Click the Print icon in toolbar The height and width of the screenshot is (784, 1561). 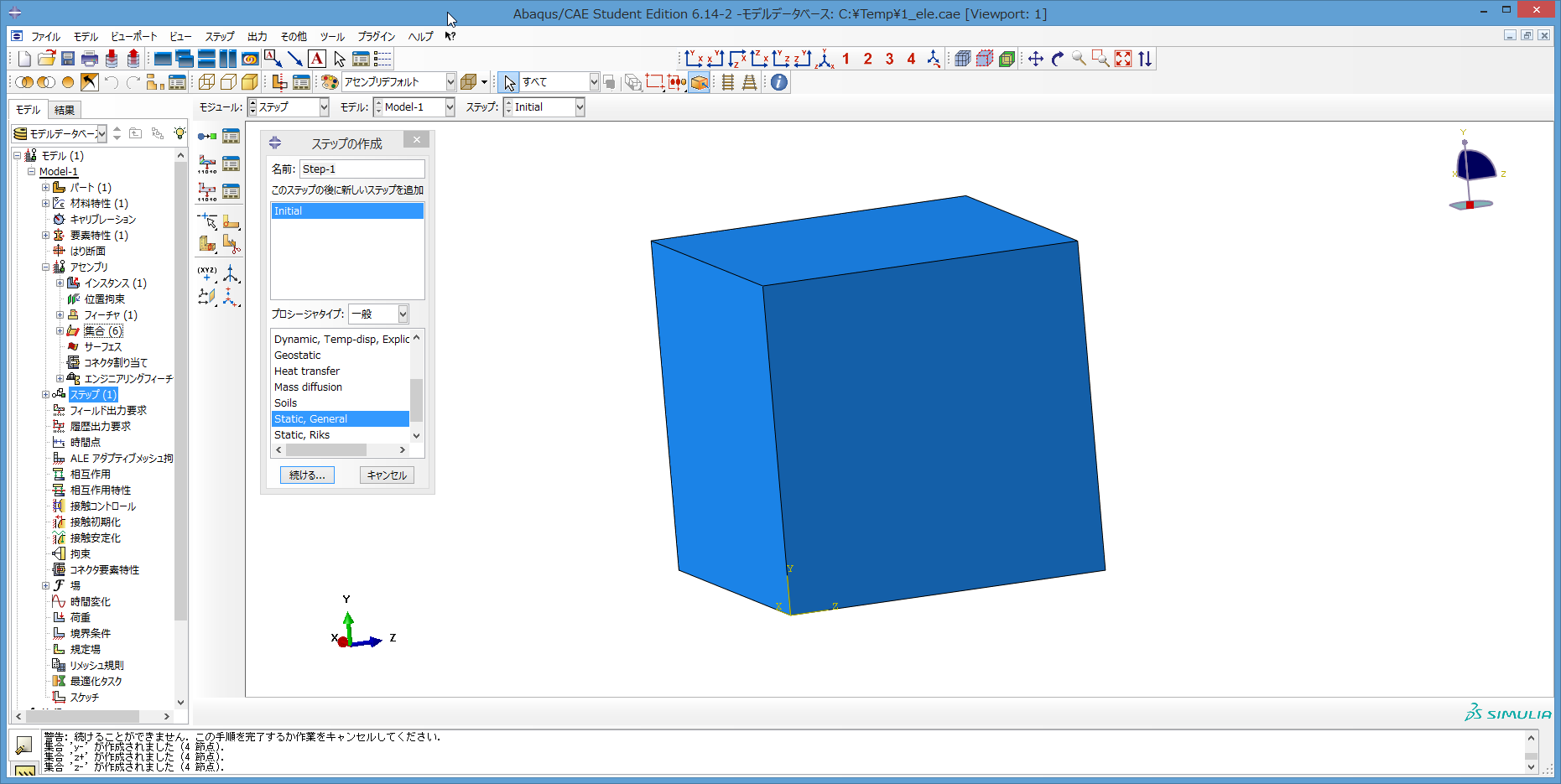pyautogui.click(x=90, y=59)
